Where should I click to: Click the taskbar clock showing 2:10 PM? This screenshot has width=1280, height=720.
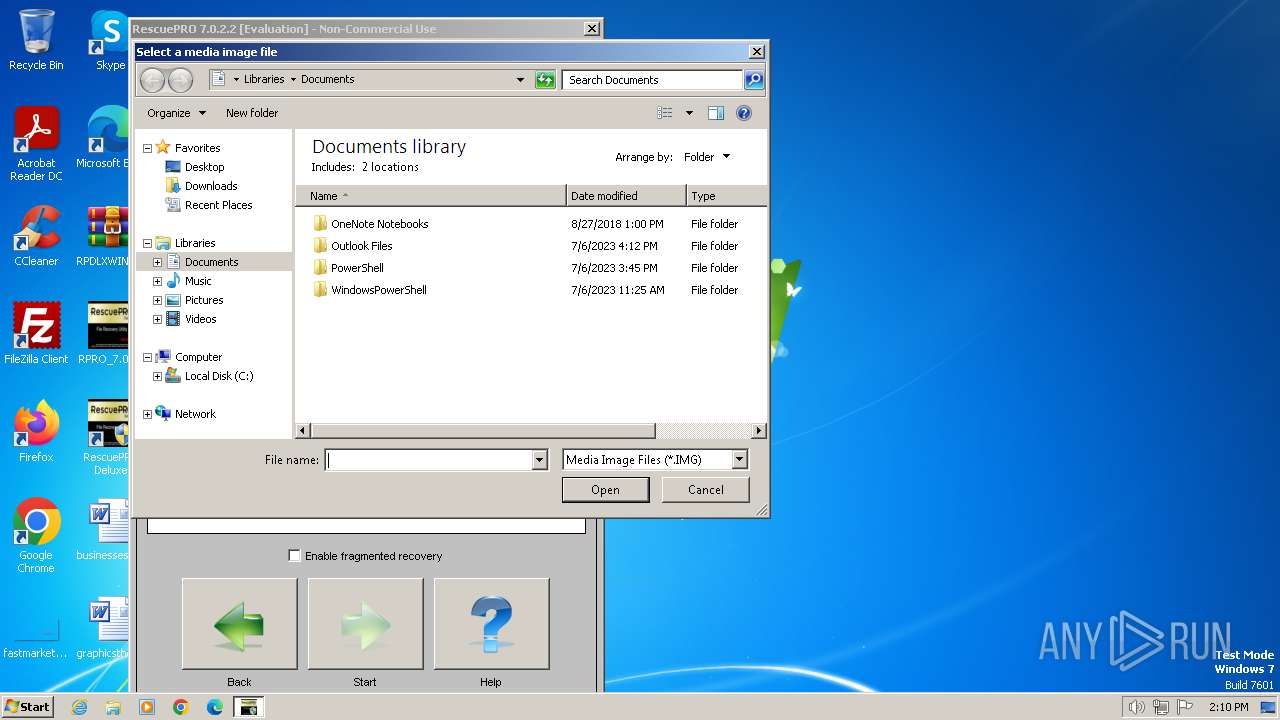pos(1229,707)
